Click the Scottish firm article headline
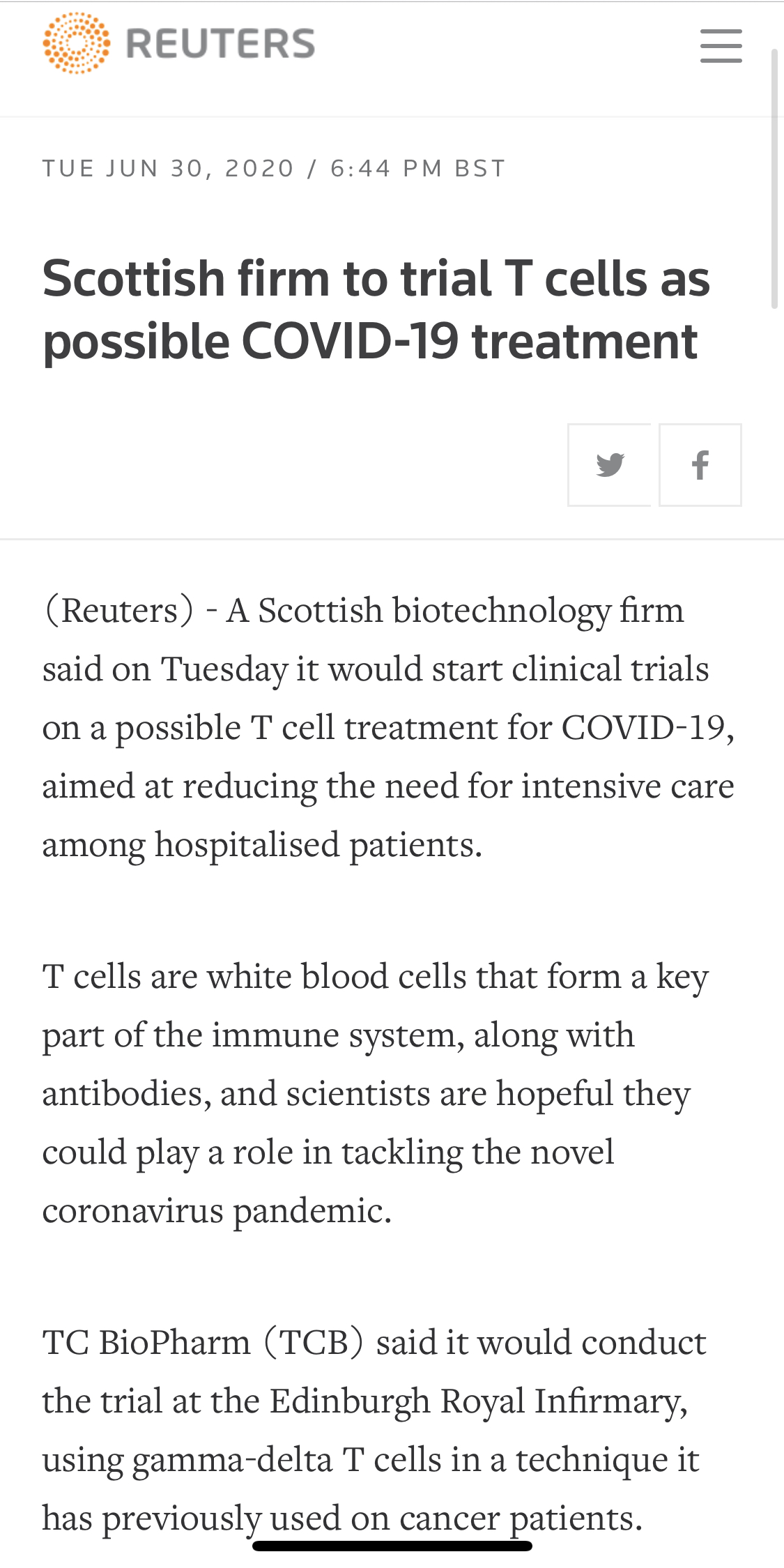784x1568 pixels. pyautogui.click(x=376, y=310)
